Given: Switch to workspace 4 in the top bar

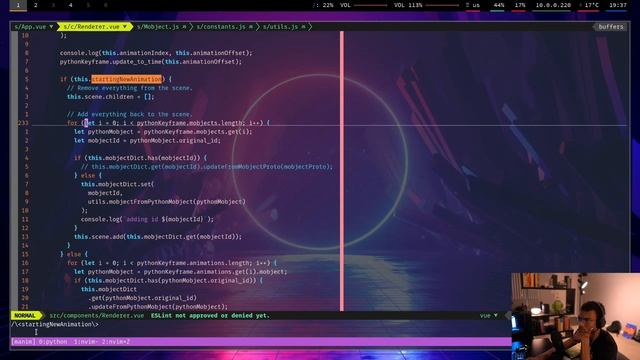Looking at the screenshot, I should pyautogui.click(x=71, y=5).
